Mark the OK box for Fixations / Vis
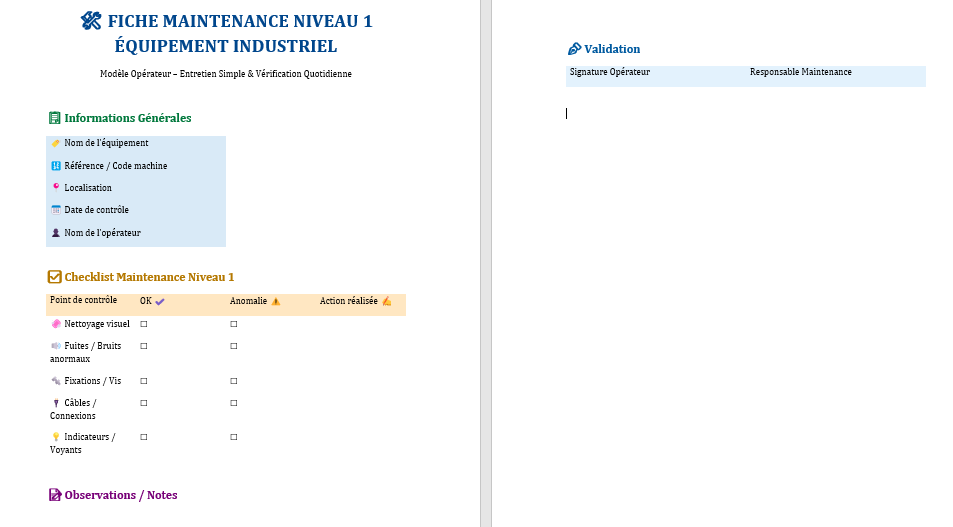The height and width of the screenshot is (527, 953). tap(144, 381)
